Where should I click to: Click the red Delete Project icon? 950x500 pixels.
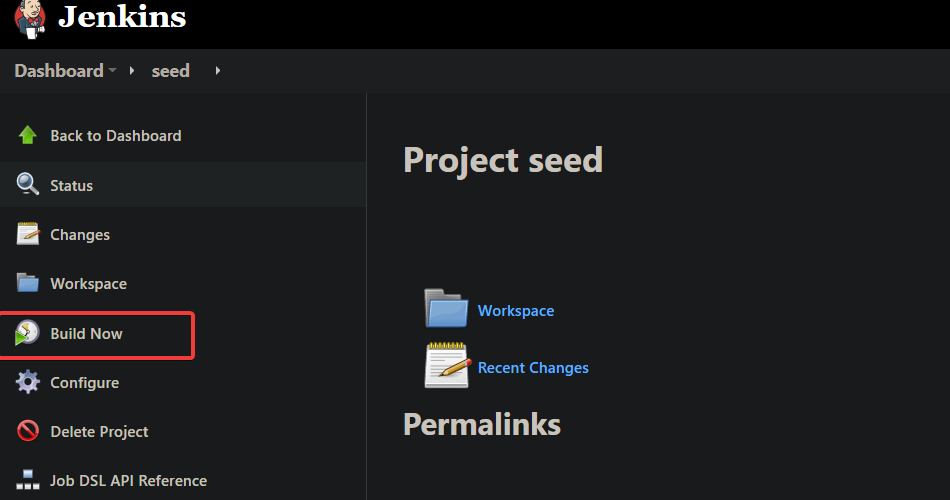(x=28, y=431)
